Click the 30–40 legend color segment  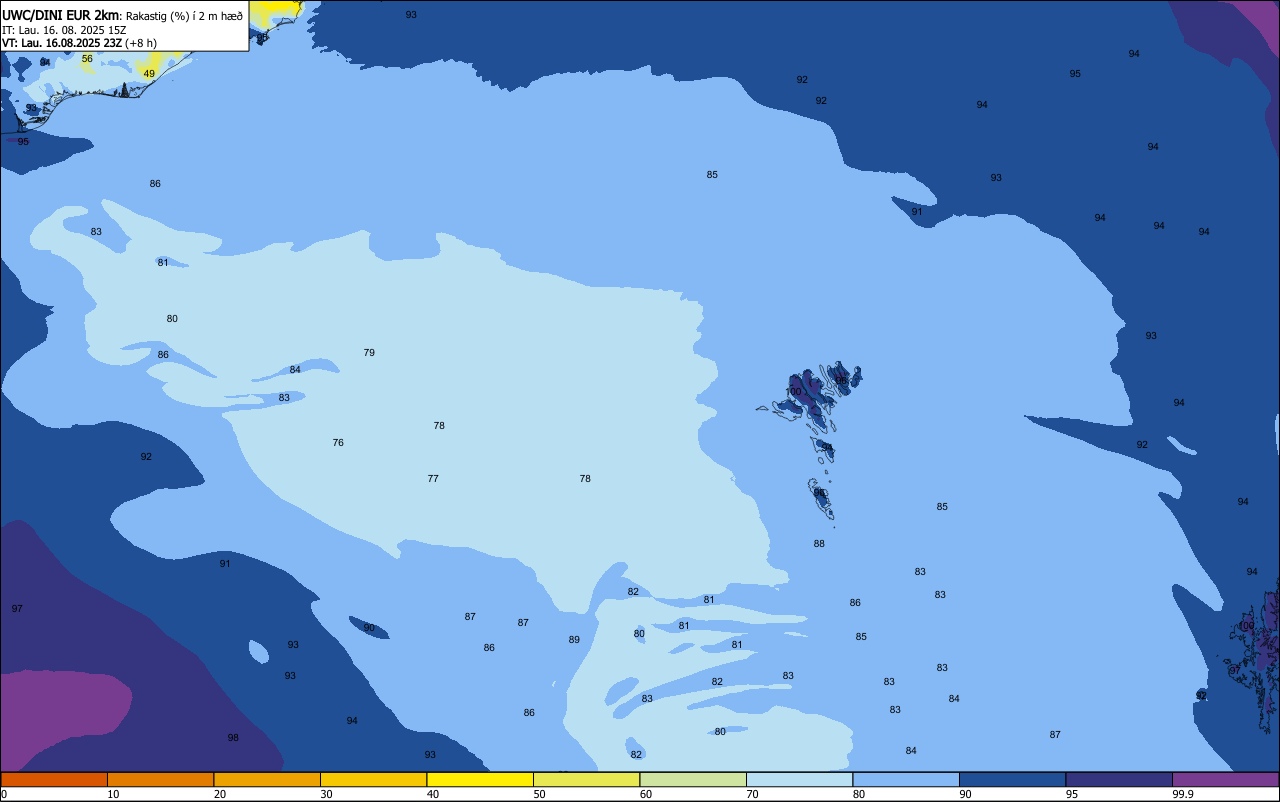(x=373, y=779)
